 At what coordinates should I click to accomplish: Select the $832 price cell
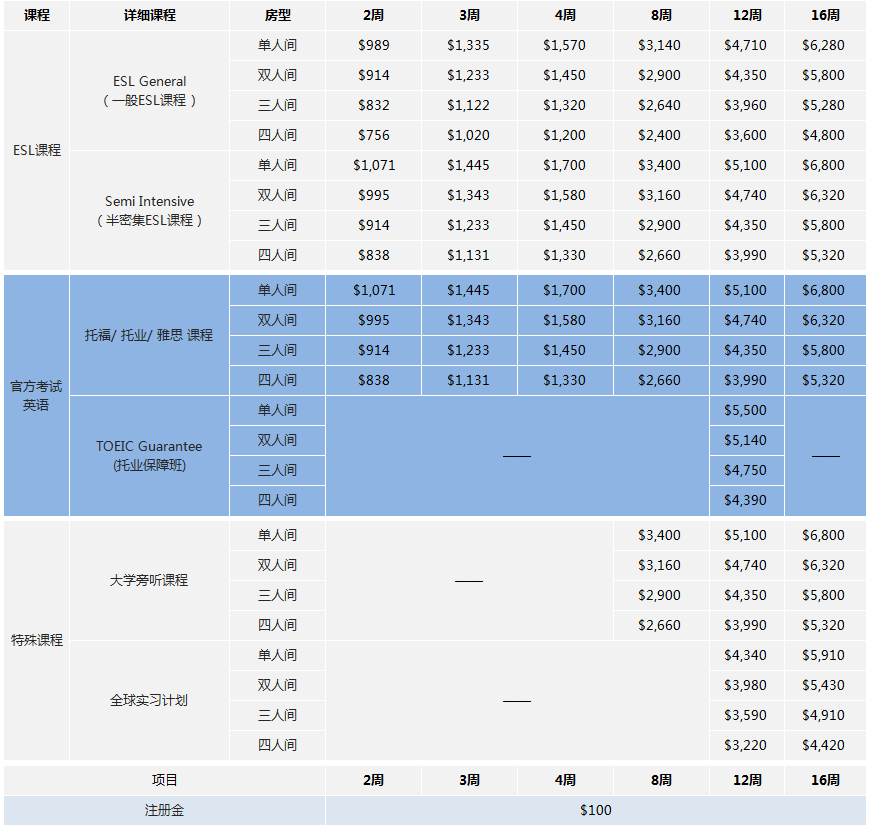[x=373, y=105]
